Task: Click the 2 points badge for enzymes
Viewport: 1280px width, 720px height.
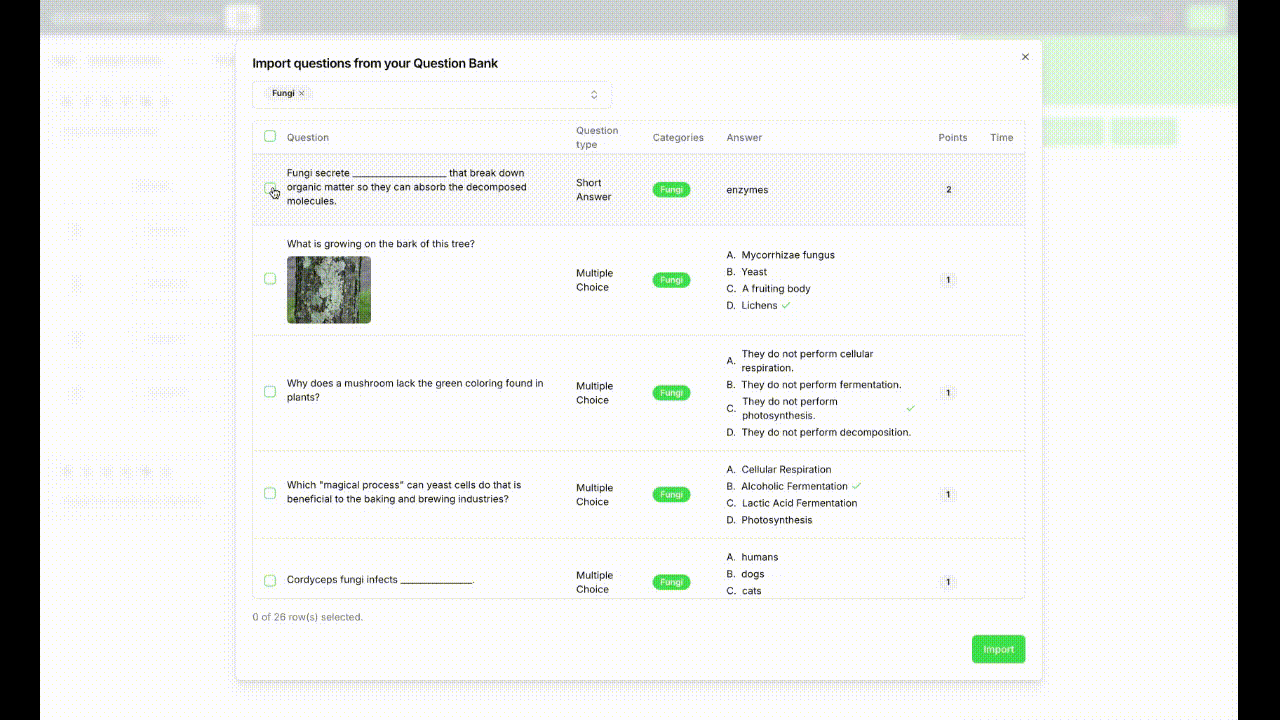Action: 948,189
